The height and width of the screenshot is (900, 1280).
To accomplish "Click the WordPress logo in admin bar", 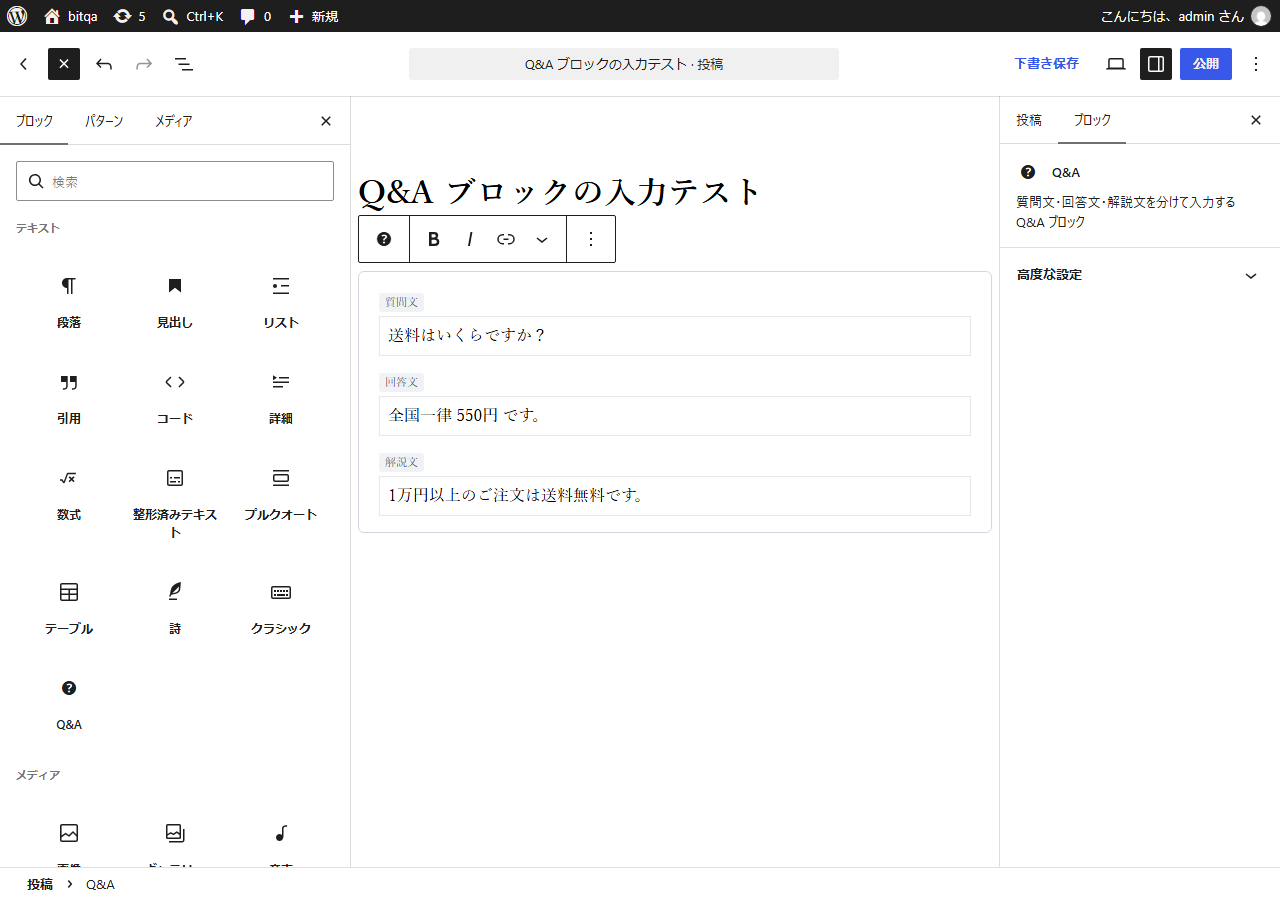I will (x=17, y=16).
